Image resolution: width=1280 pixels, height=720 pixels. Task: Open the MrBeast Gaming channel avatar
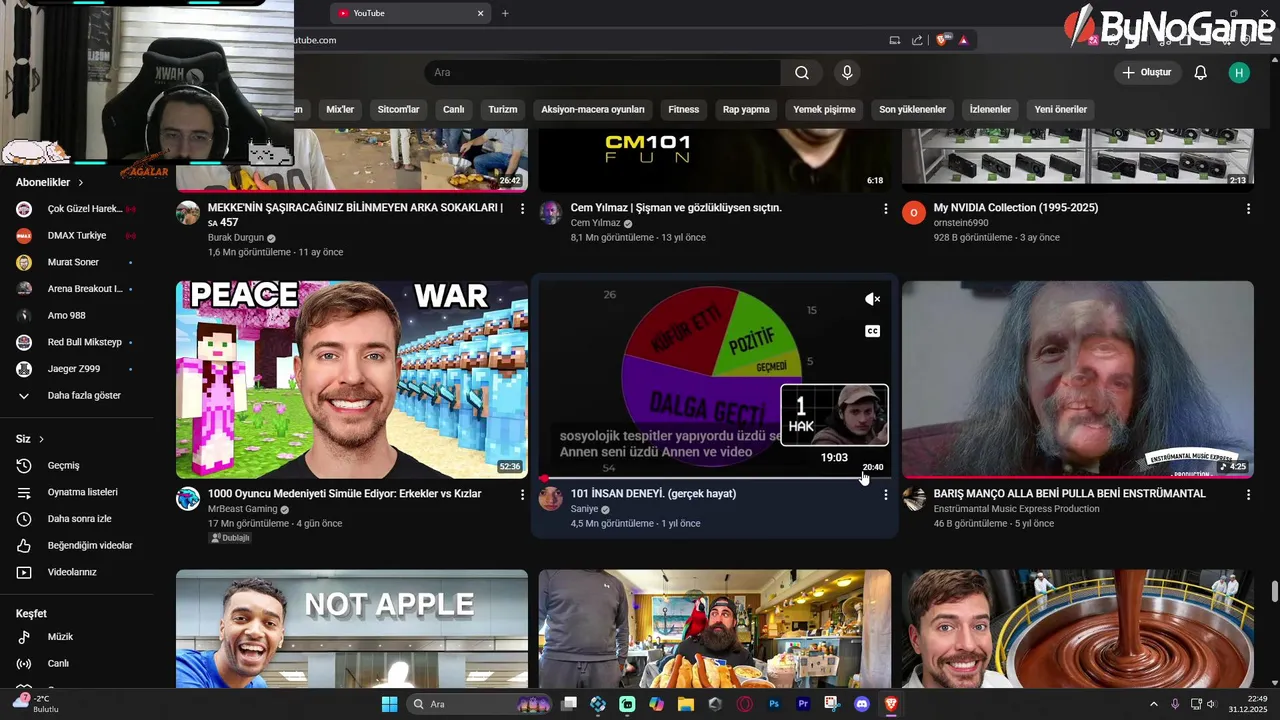[x=188, y=499]
